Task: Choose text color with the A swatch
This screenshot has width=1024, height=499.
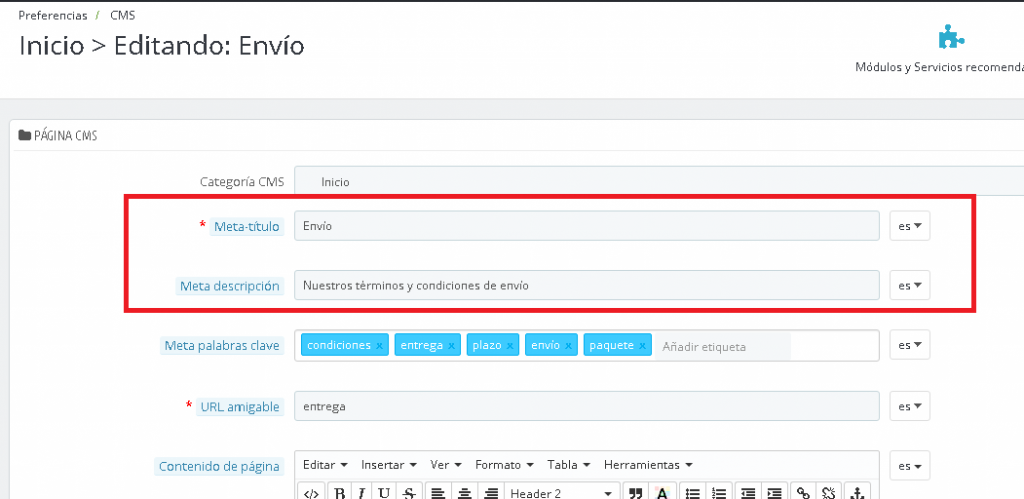Action: pyautogui.click(x=661, y=492)
